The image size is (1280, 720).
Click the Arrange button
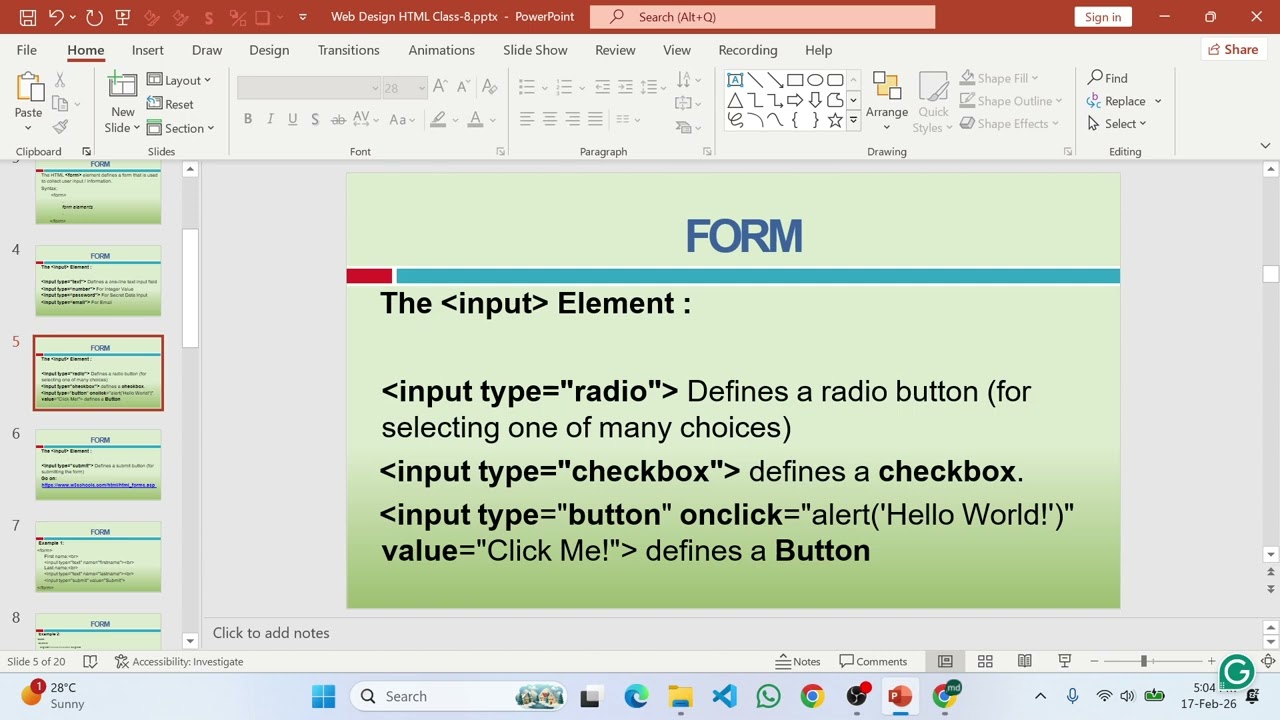pyautogui.click(x=887, y=102)
